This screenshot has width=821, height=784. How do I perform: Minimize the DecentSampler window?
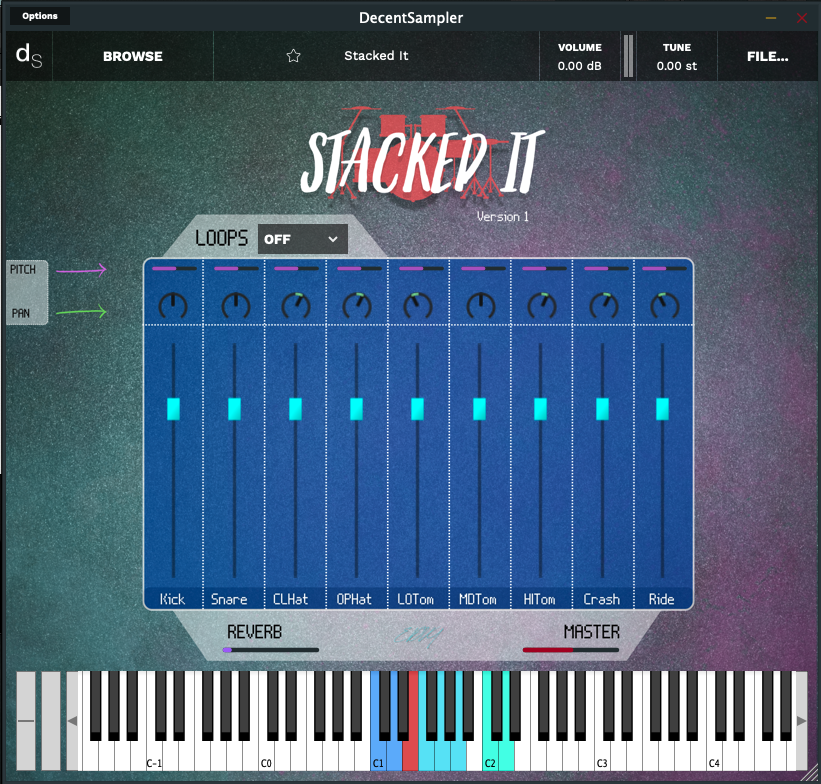click(x=771, y=18)
